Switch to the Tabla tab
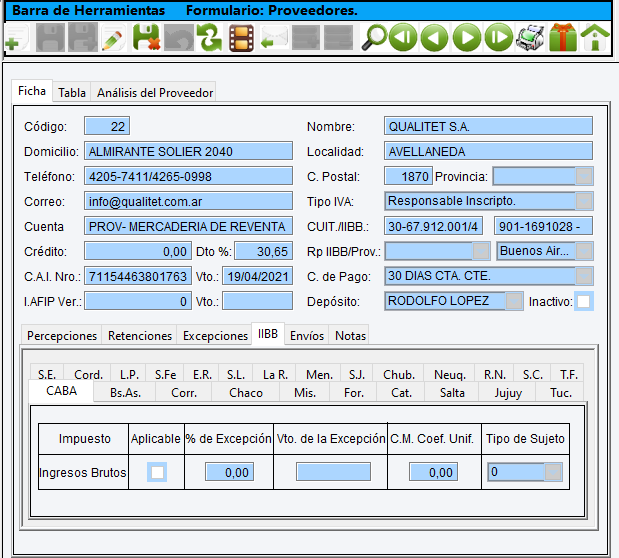 point(72,93)
